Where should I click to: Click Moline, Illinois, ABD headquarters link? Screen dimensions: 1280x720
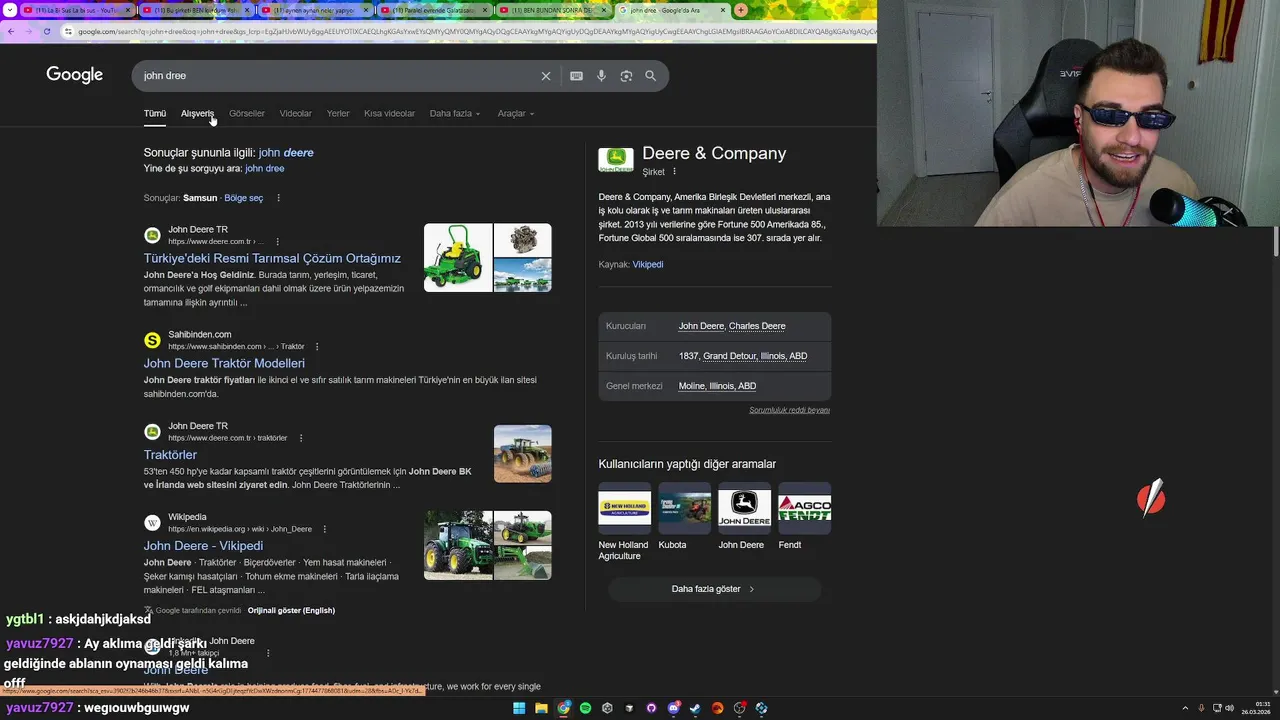pos(717,386)
